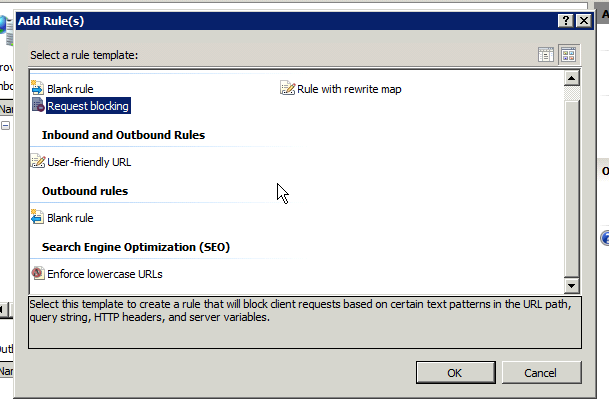Select the inbound Blank rule template icon
Image resolution: width=609 pixels, height=399 pixels.
tap(38, 88)
